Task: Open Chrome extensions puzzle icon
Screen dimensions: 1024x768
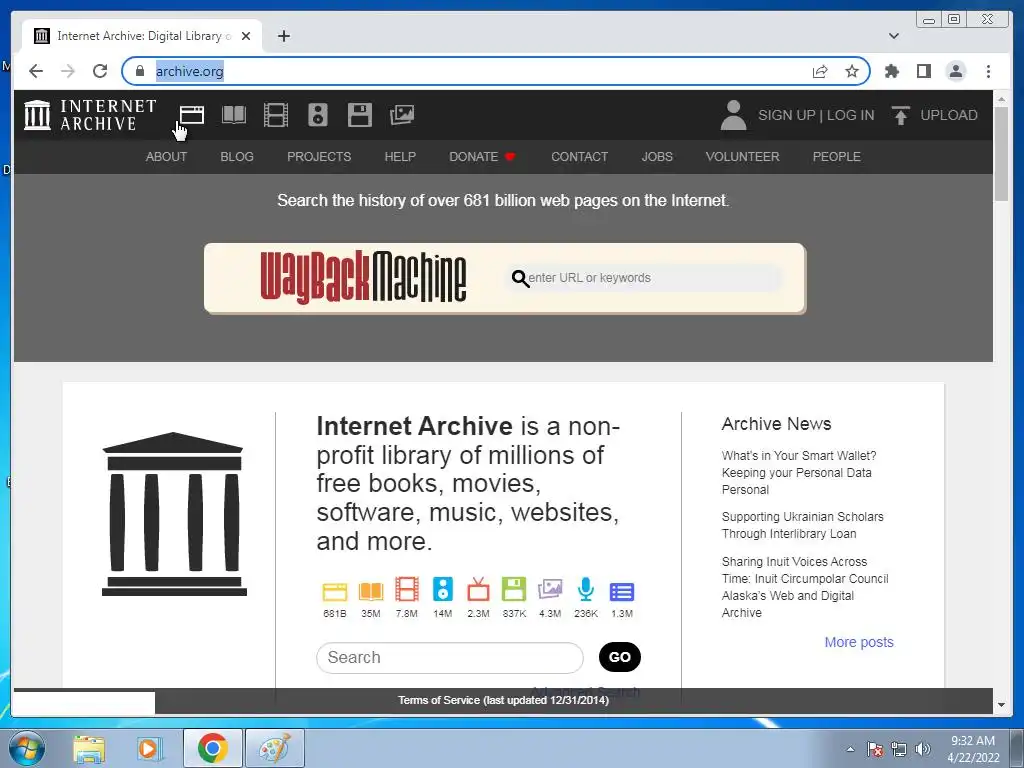Action: [891, 71]
